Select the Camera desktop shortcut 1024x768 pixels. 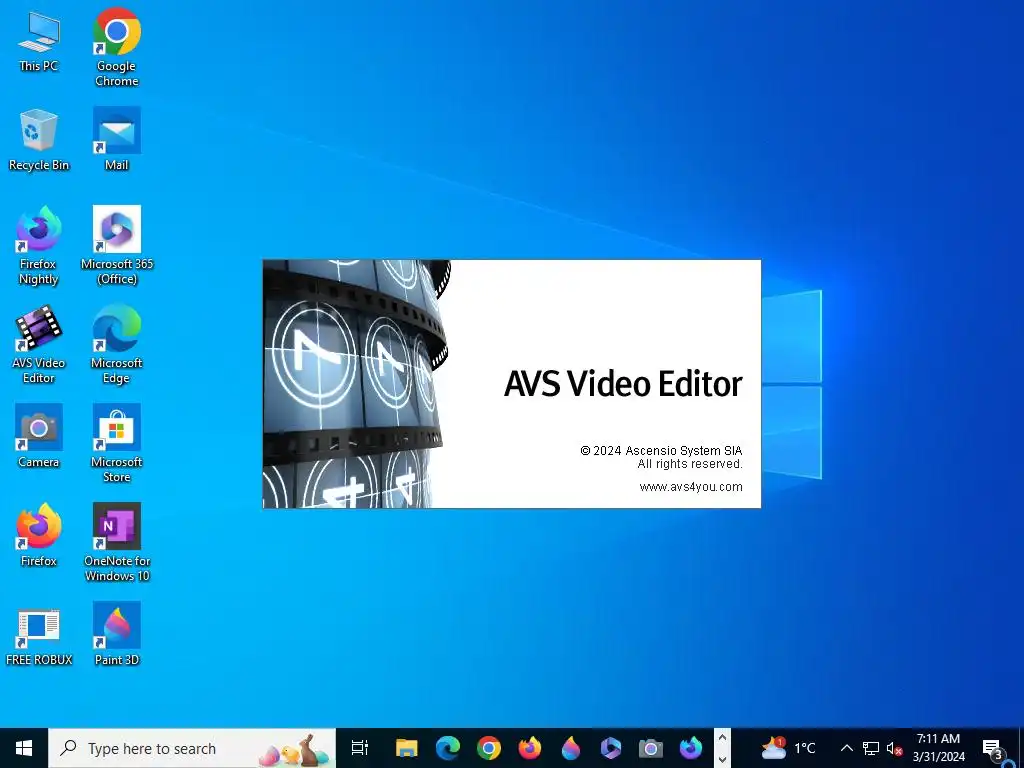pyautogui.click(x=39, y=436)
